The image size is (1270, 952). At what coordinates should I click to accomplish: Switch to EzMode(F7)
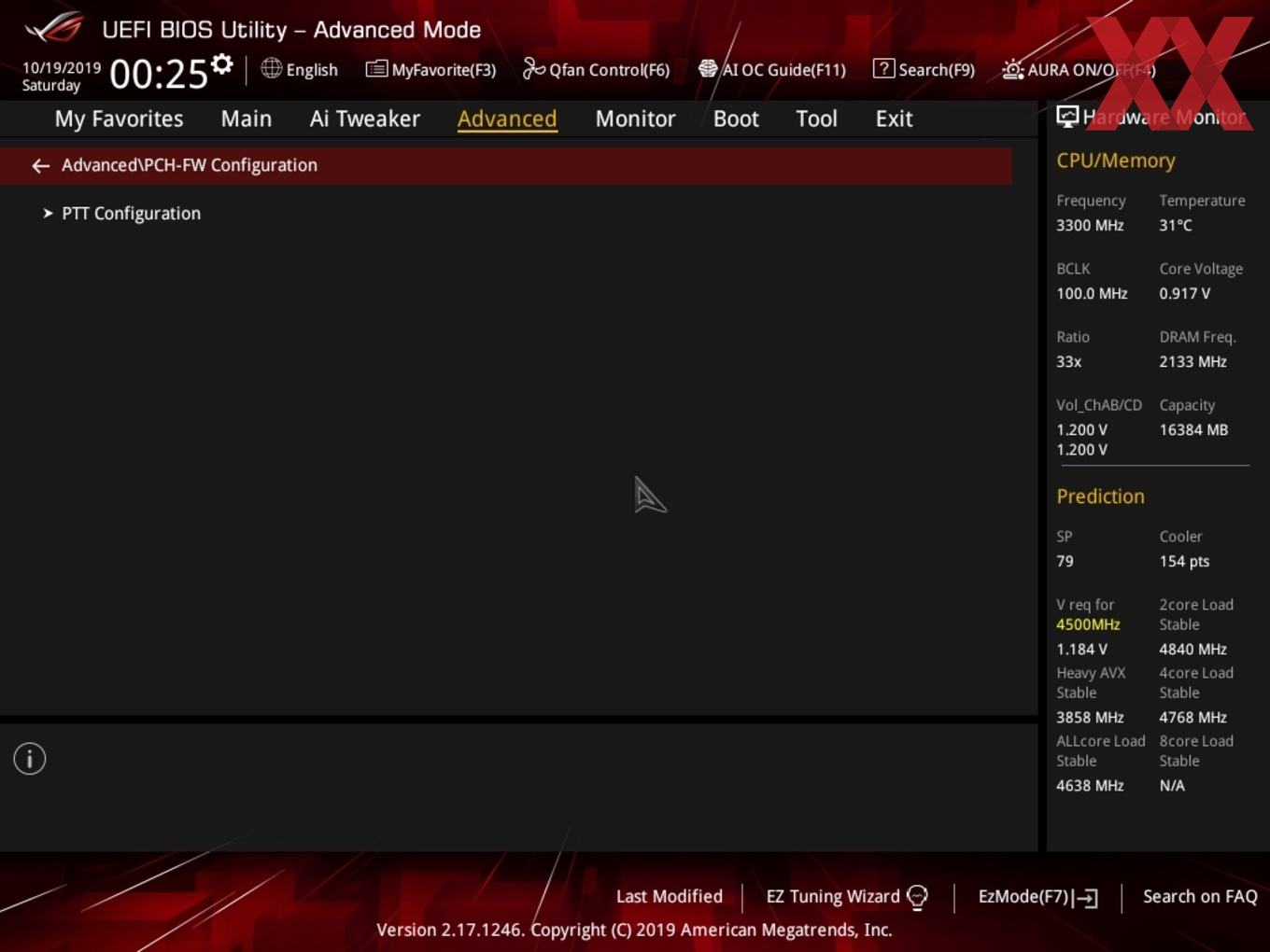(x=1023, y=897)
